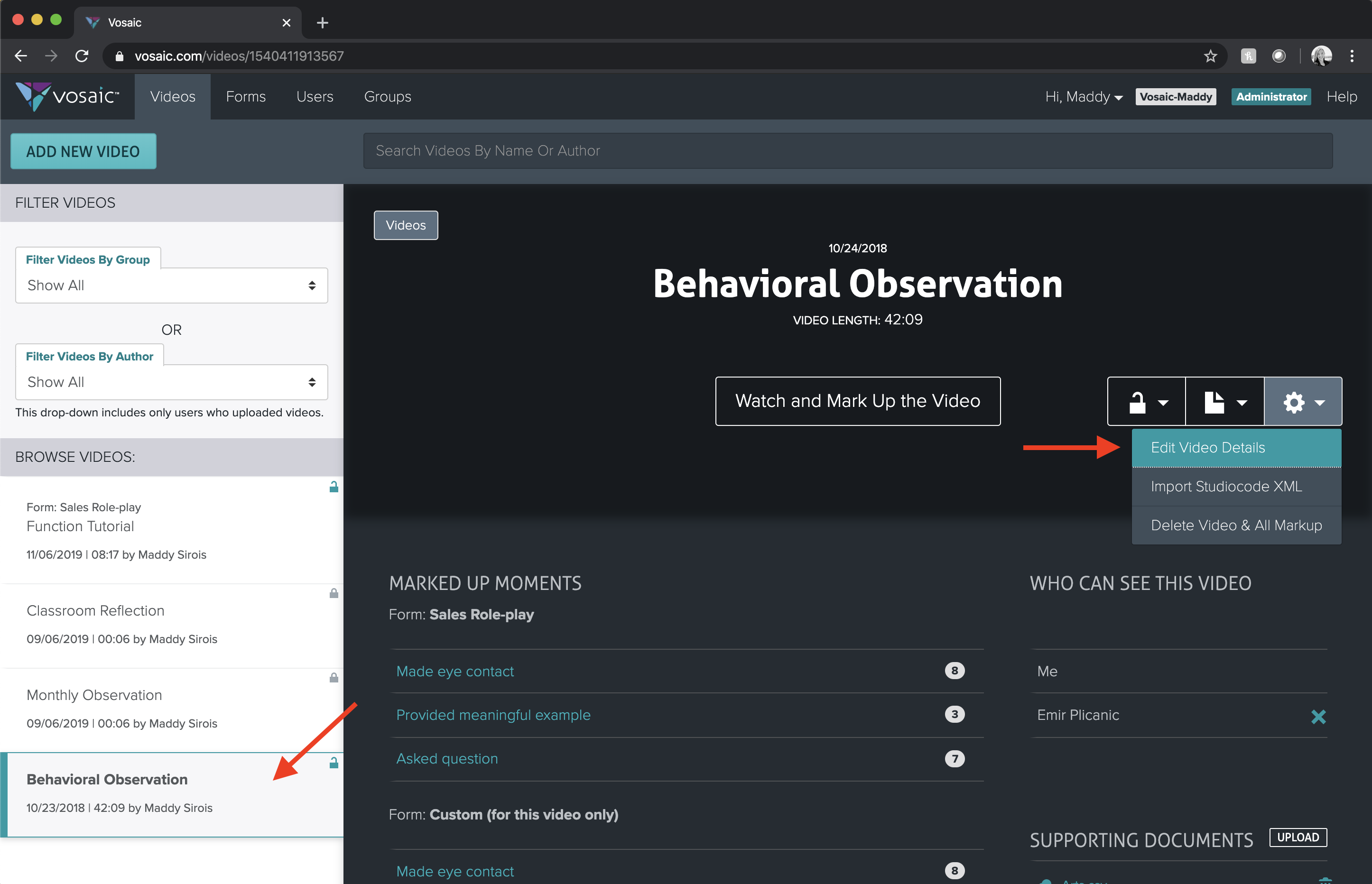This screenshot has height=884, width=1372.
Task: Remove Emir Plicanic with X icon
Action: pos(1318,716)
